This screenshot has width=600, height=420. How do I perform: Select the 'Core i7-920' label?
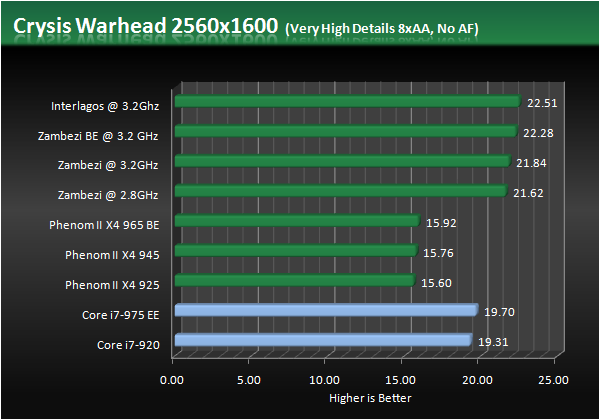[x=128, y=345]
